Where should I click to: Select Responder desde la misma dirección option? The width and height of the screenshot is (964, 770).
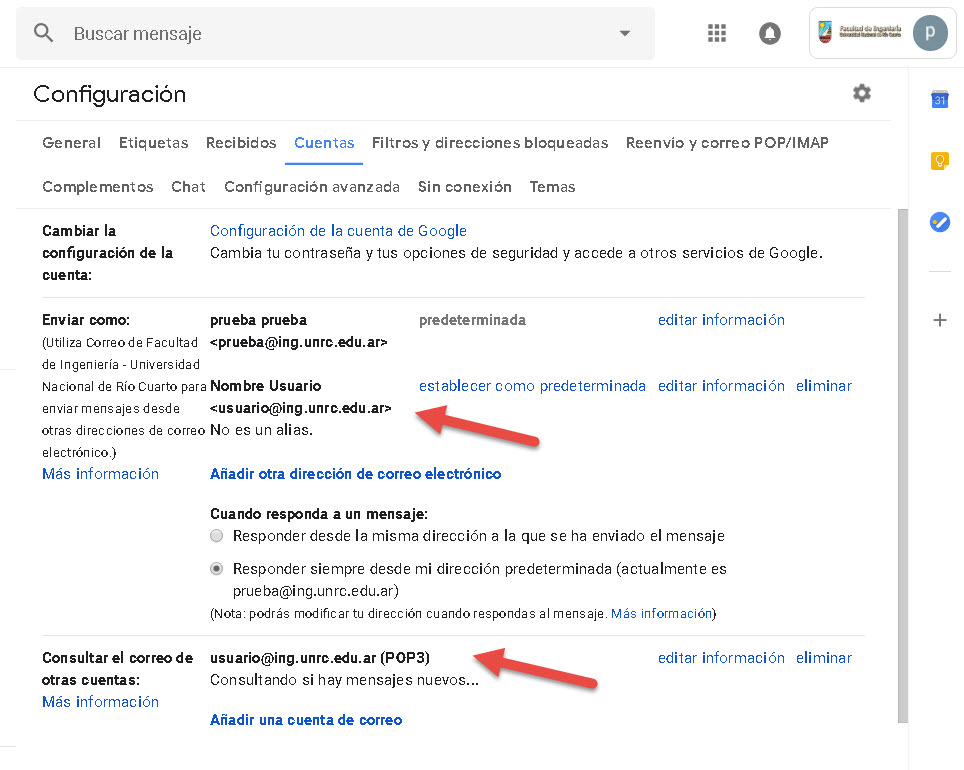click(216, 536)
